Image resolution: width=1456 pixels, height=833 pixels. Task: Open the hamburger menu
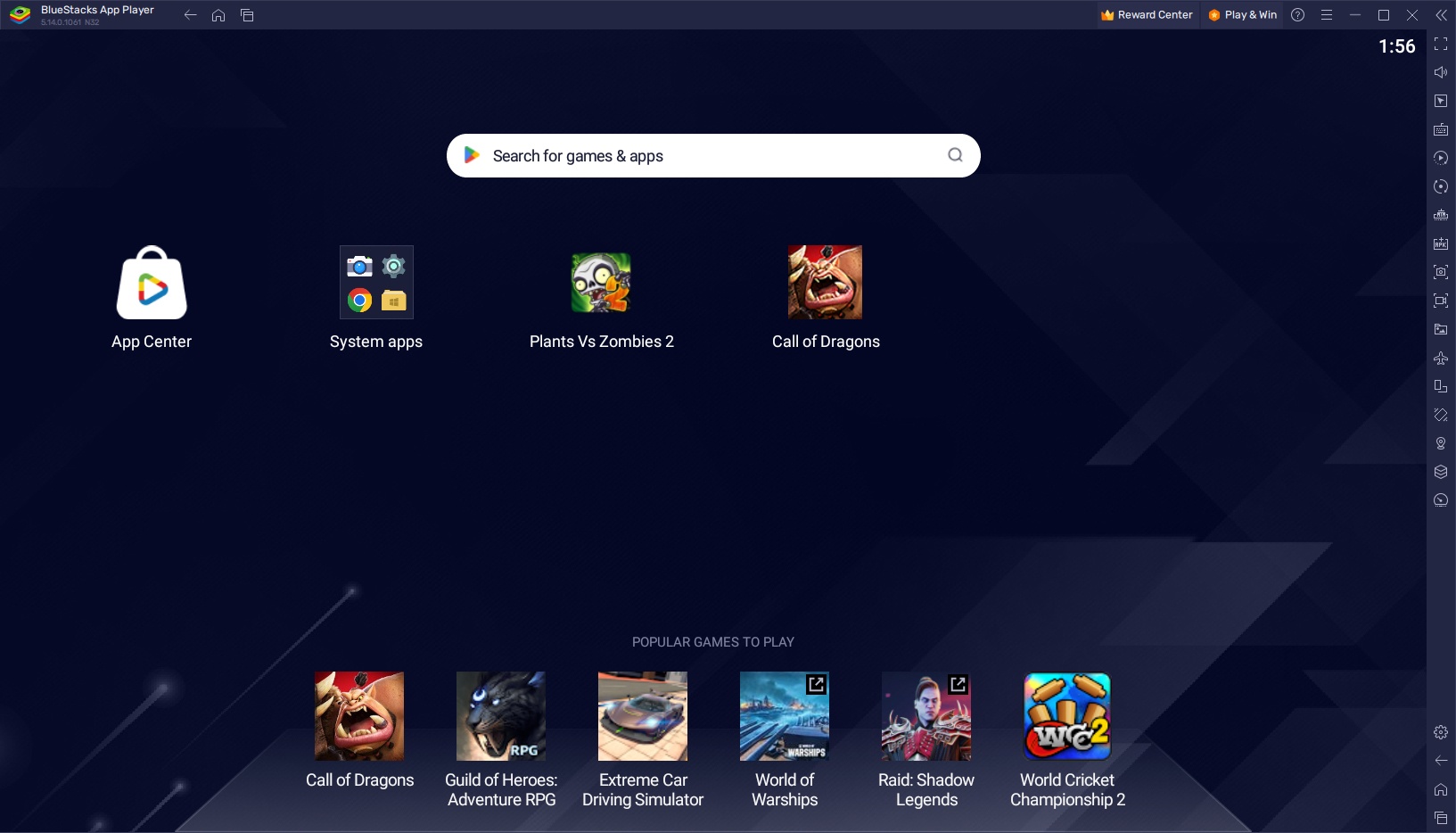coord(1326,14)
